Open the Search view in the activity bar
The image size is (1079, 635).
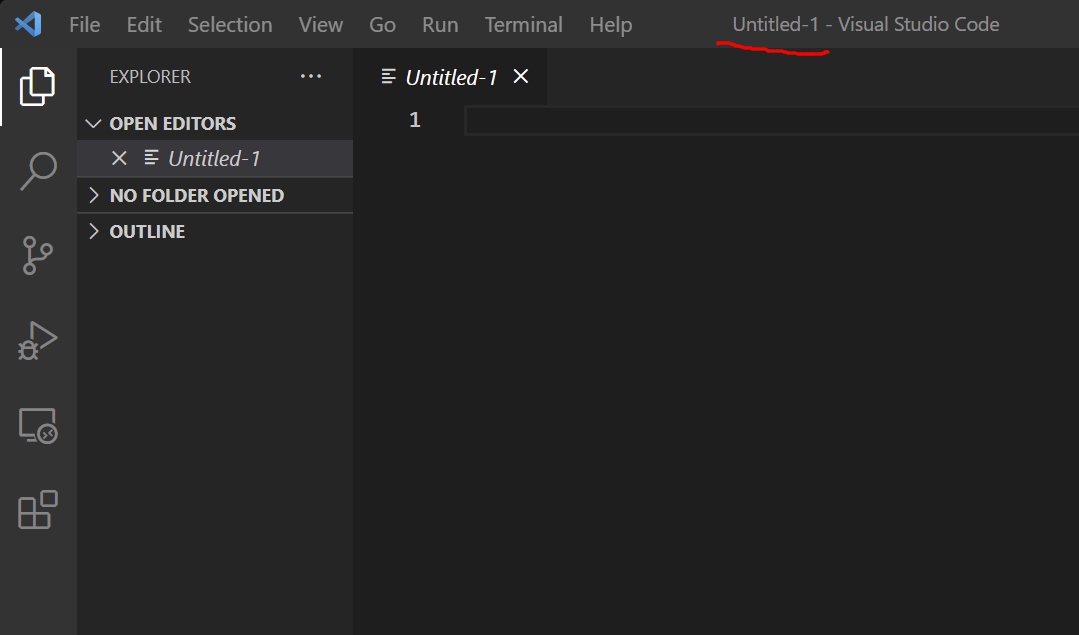tap(38, 171)
